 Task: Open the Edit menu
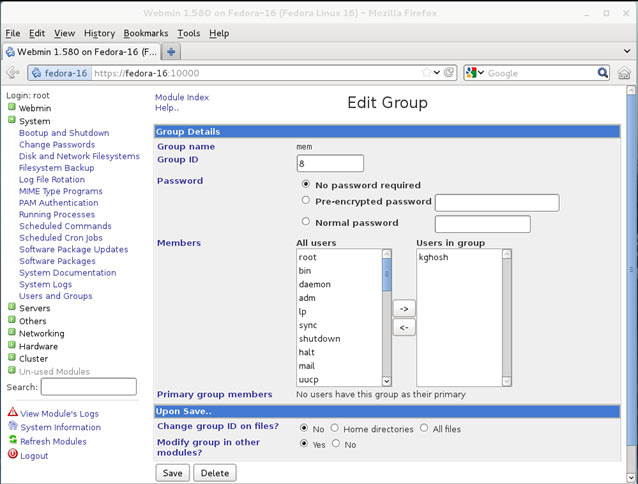pyautogui.click(x=37, y=33)
